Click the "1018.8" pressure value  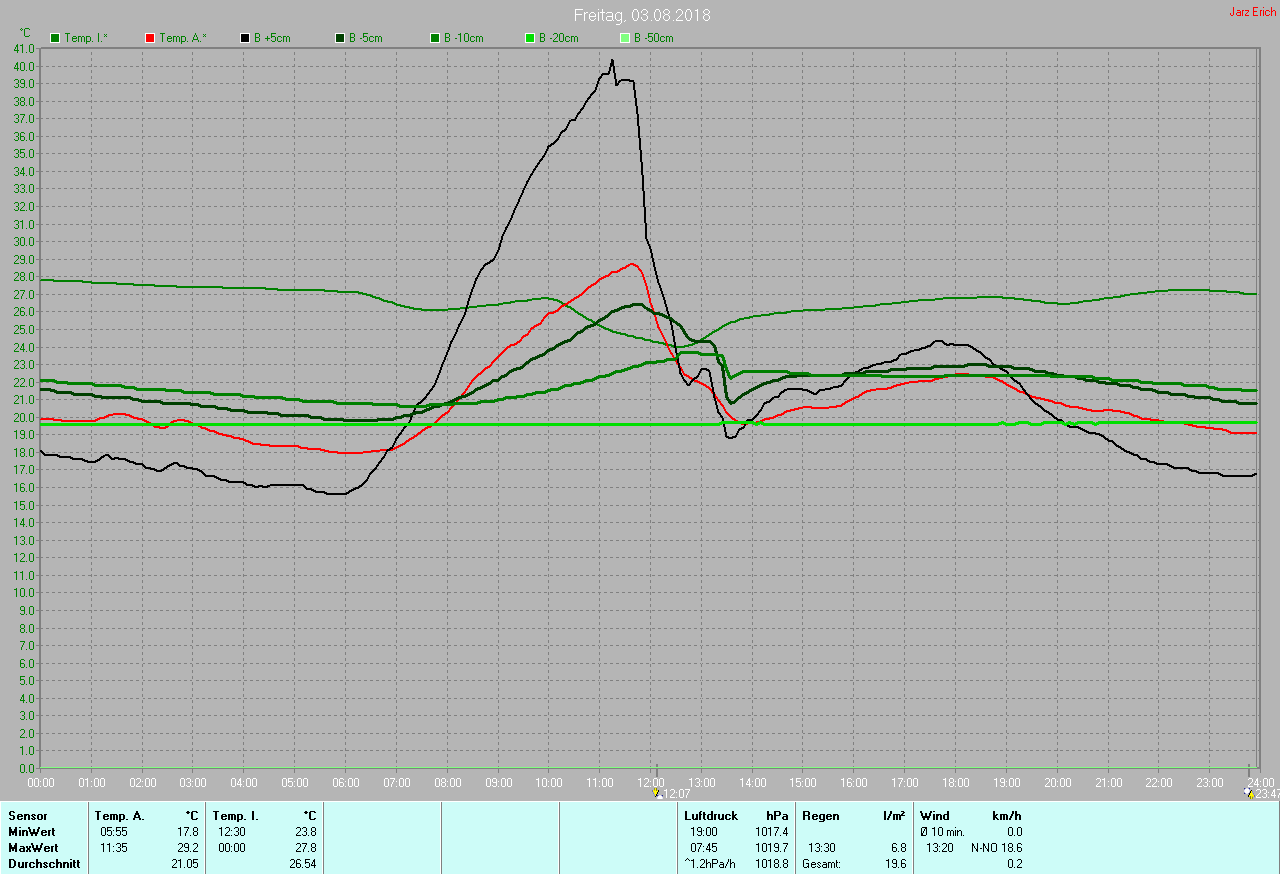pos(771,864)
